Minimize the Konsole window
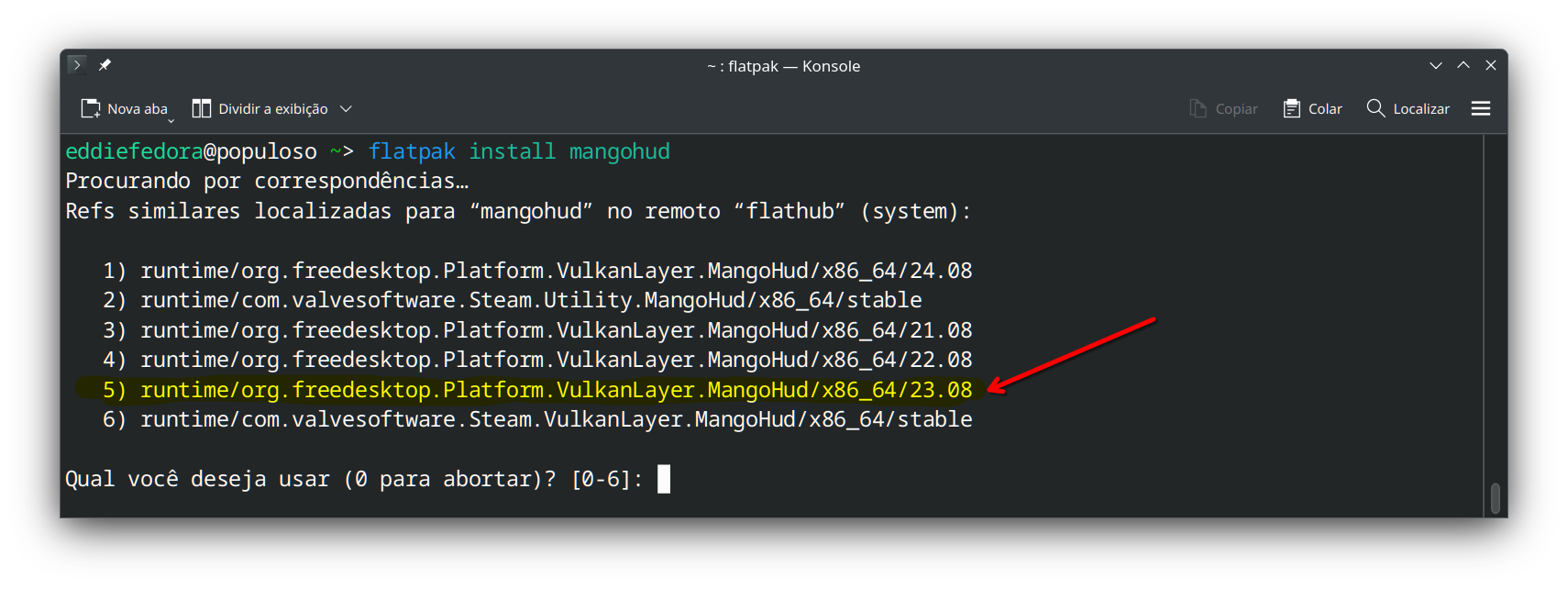 [1436, 66]
